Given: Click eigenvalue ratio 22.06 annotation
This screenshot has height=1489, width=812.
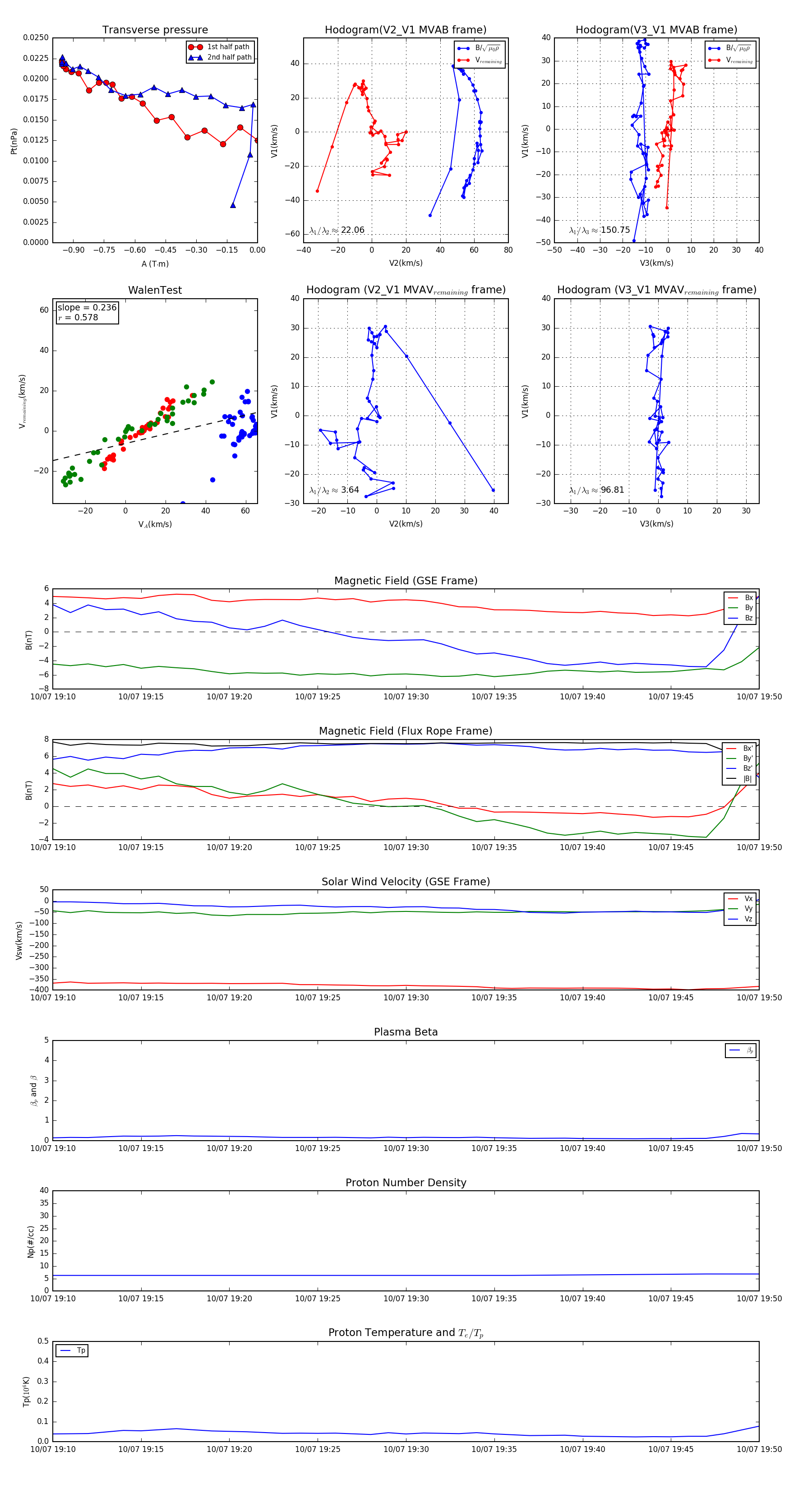Looking at the screenshot, I should click(x=337, y=230).
